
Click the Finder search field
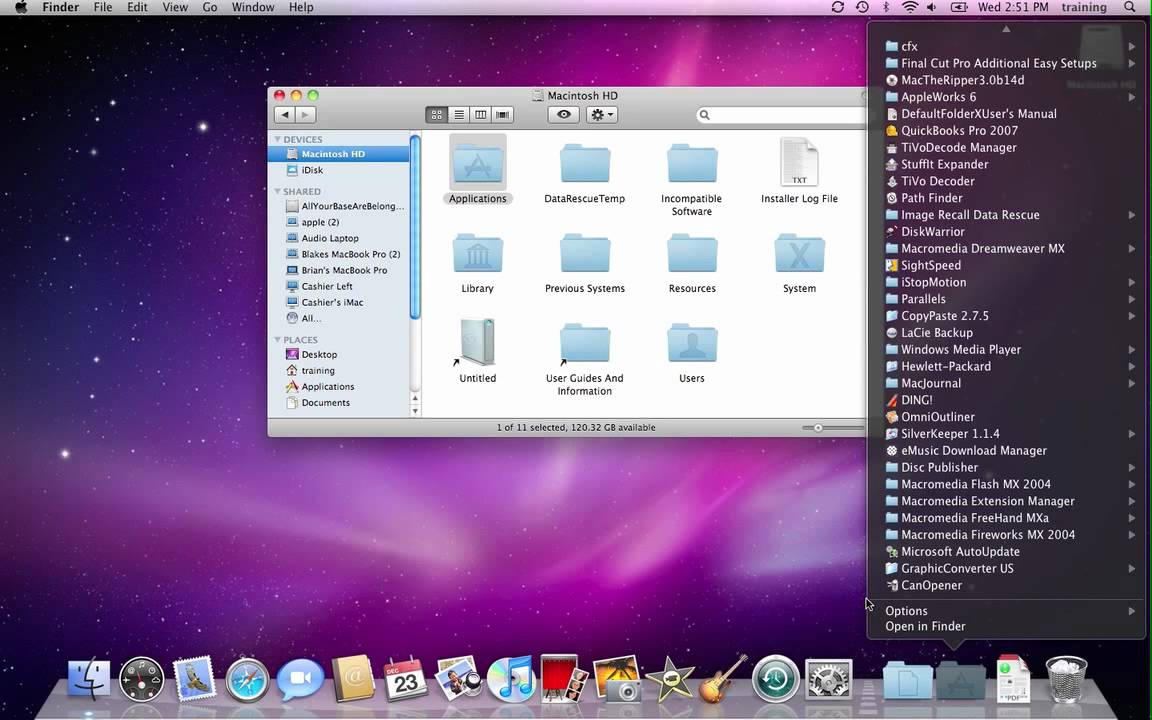point(782,115)
